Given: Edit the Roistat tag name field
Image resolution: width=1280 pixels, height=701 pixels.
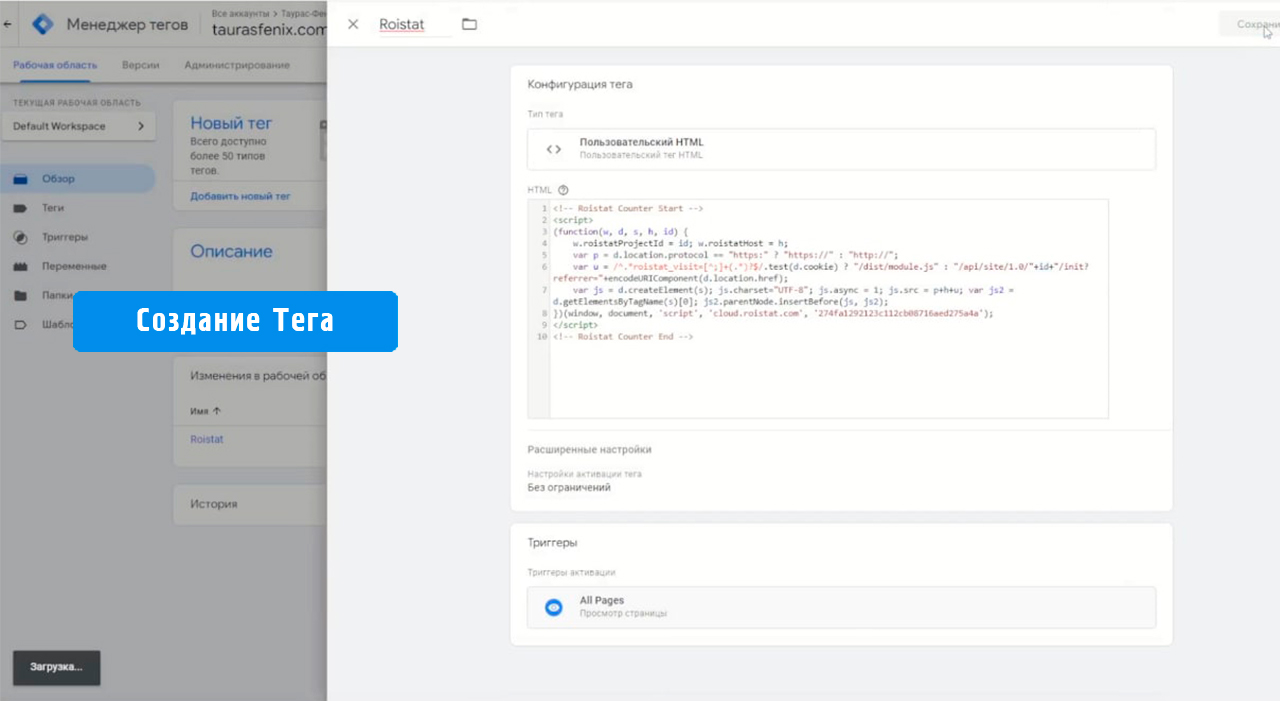Looking at the screenshot, I should 414,24.
